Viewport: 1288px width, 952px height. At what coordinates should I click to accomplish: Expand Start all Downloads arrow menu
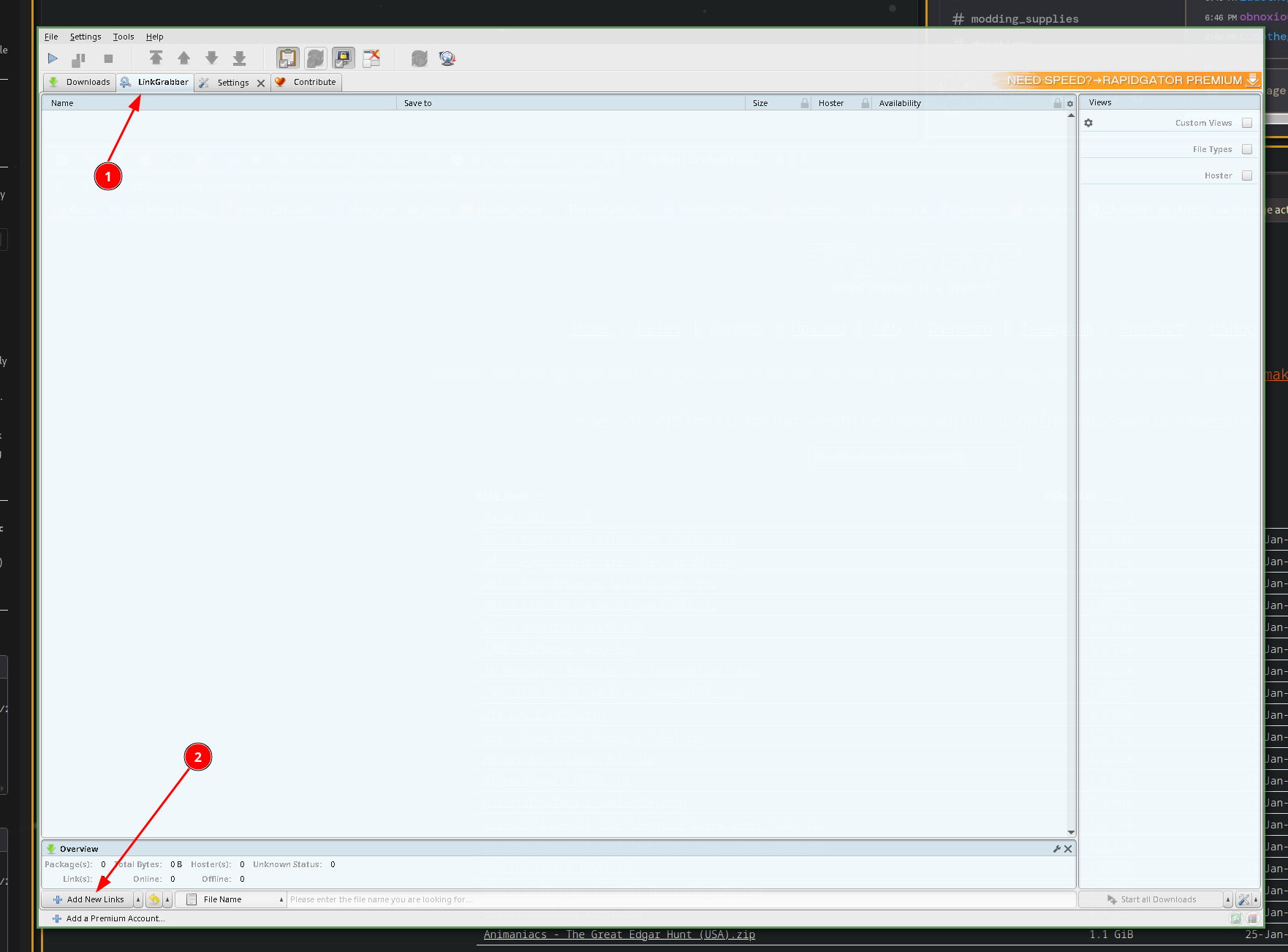pyautogui.click(x=1228, y=899)
